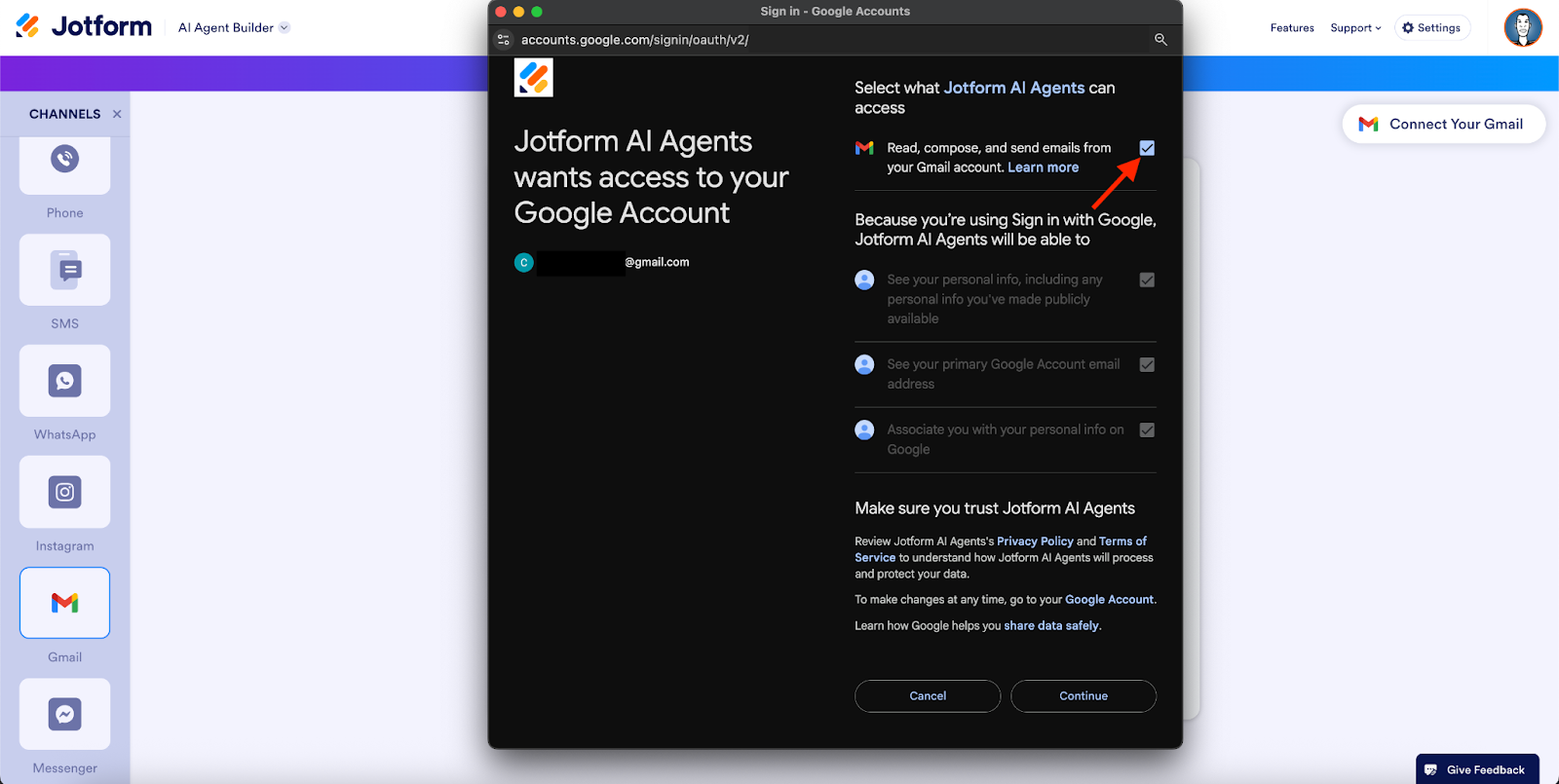Click the Give Feedback button

(x=1477, y=769)
